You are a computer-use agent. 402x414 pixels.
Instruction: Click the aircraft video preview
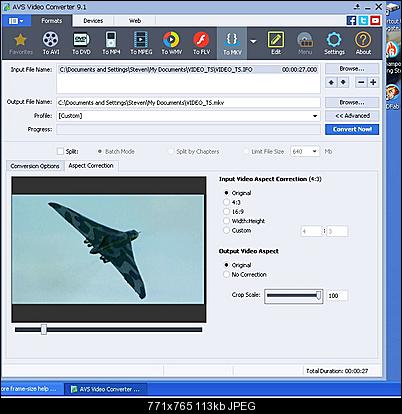pos(108,249)
